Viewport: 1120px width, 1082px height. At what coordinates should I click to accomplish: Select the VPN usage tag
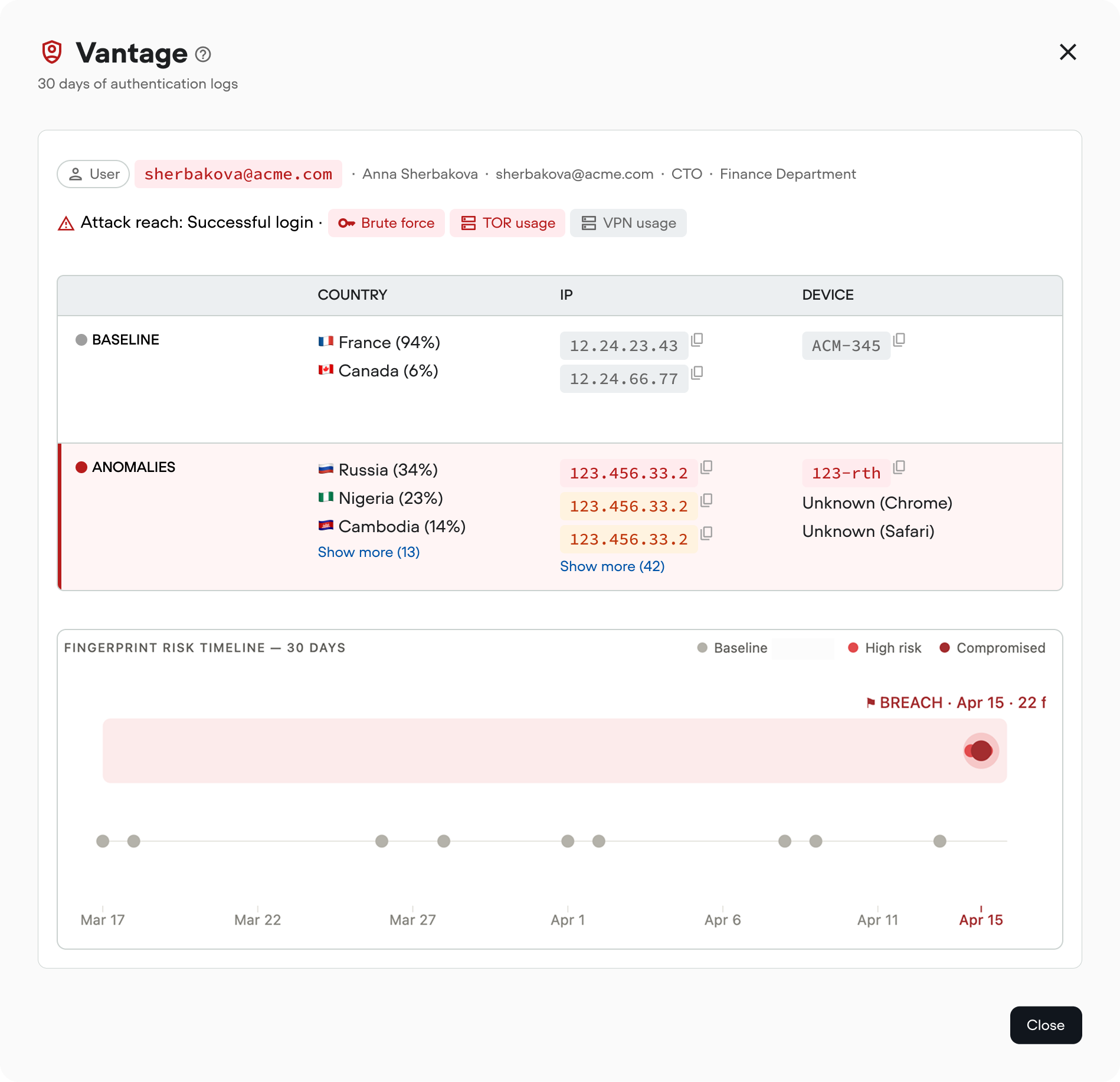tap(628, 223)
